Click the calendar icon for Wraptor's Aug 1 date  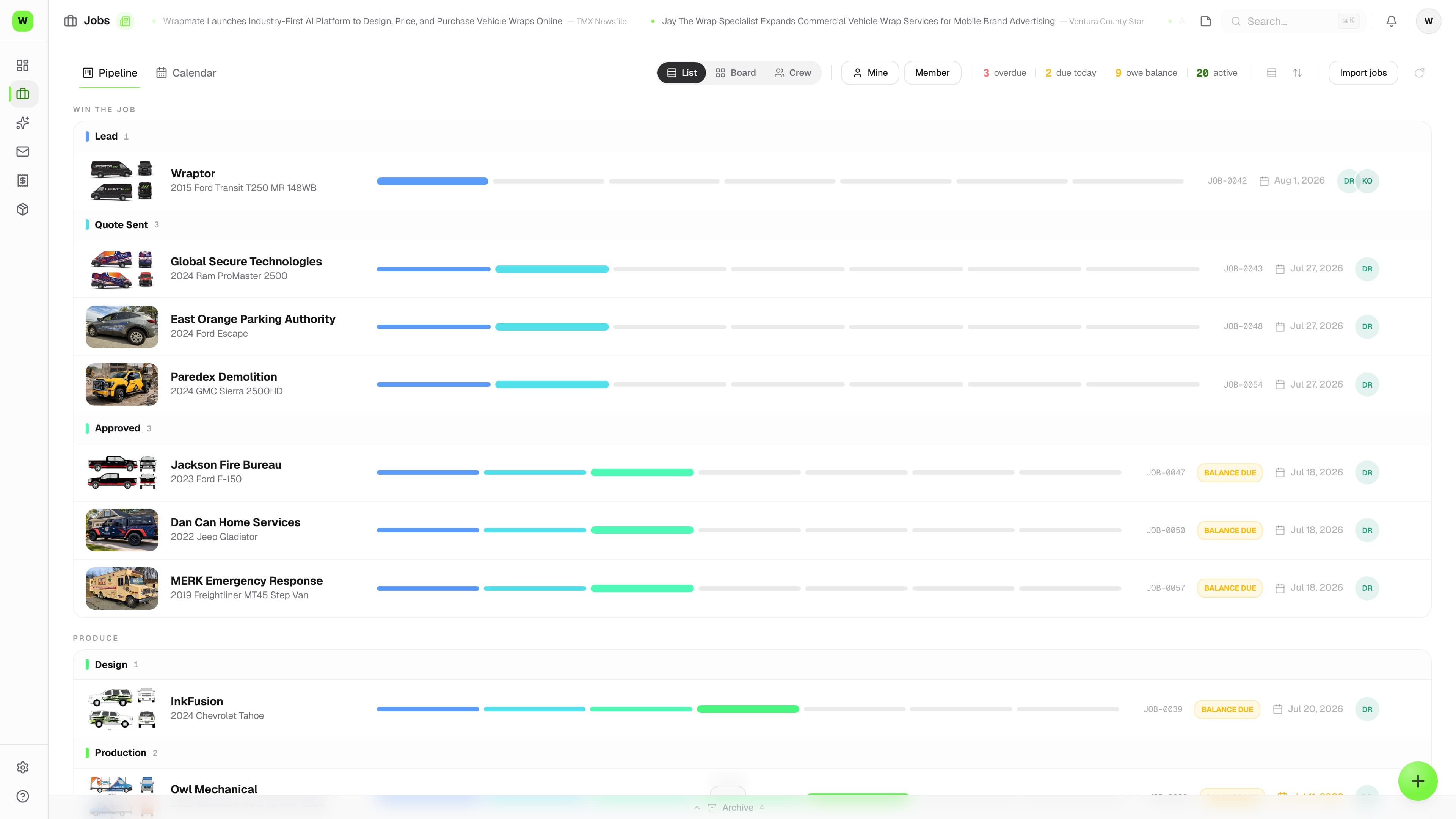click(x=1264, y=181)
